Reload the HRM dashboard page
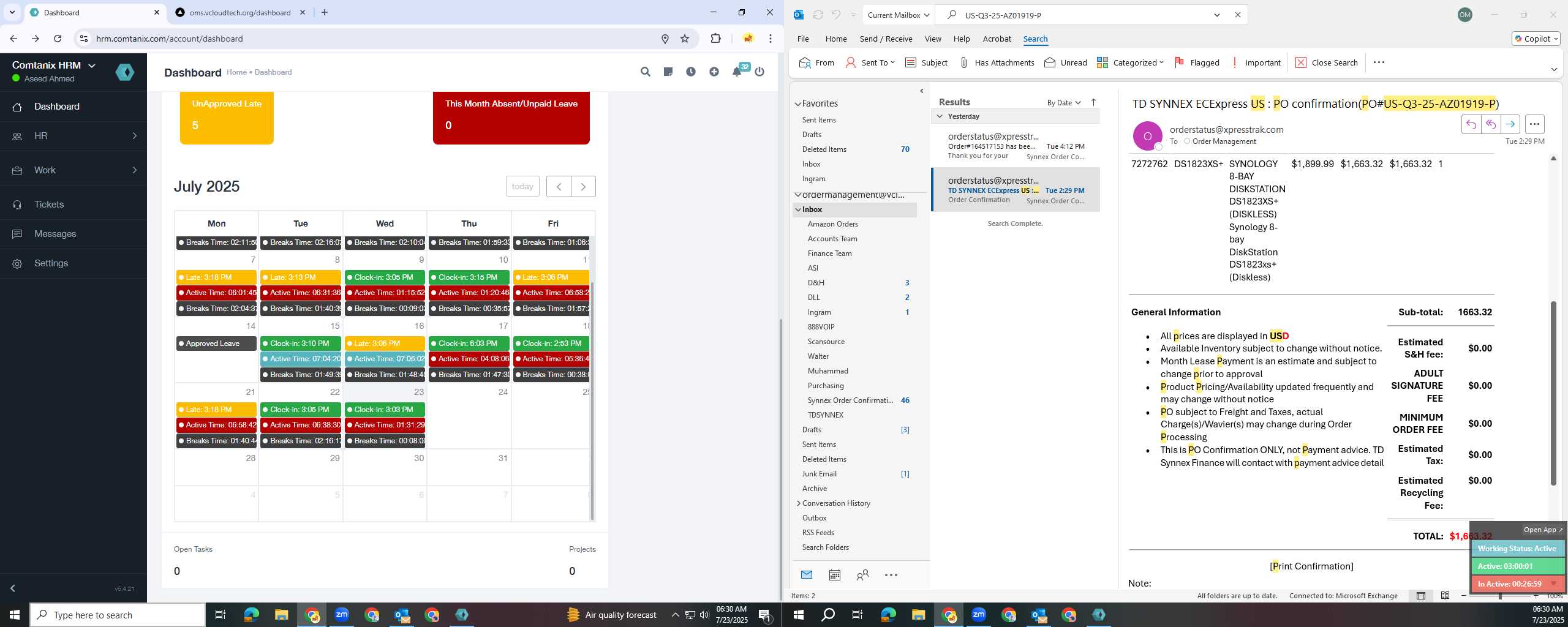 coord(58,39)
